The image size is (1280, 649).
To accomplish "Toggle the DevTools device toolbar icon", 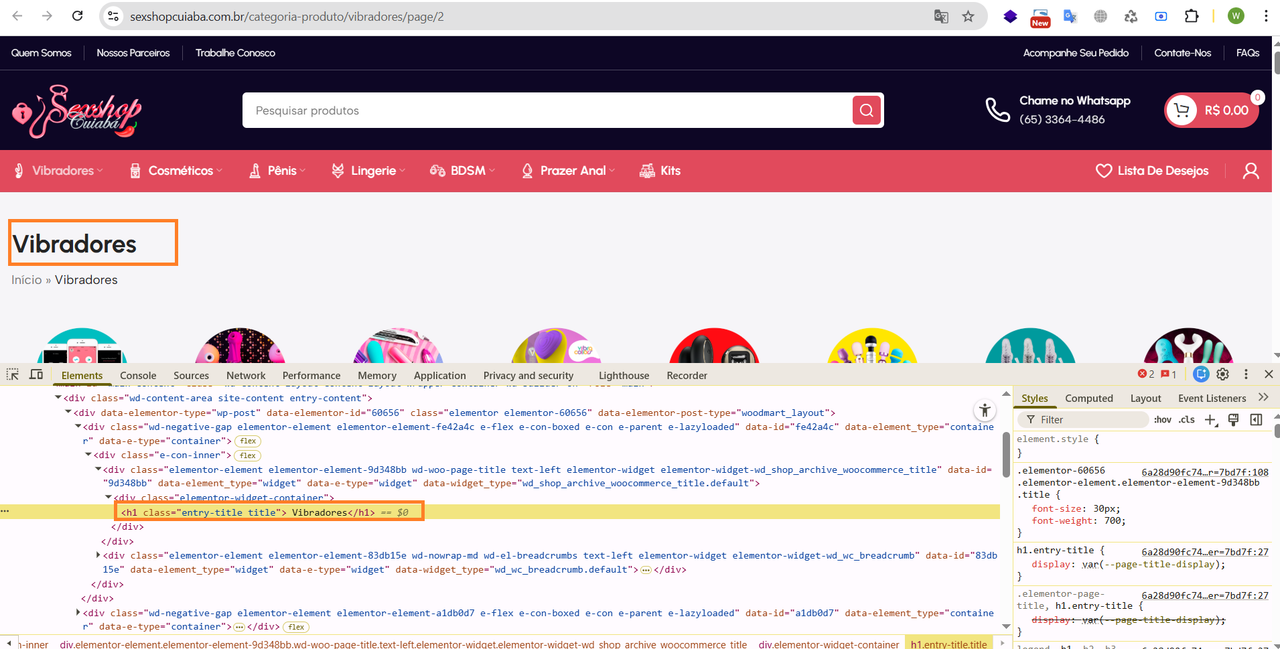I will click(x=36, y=375).
